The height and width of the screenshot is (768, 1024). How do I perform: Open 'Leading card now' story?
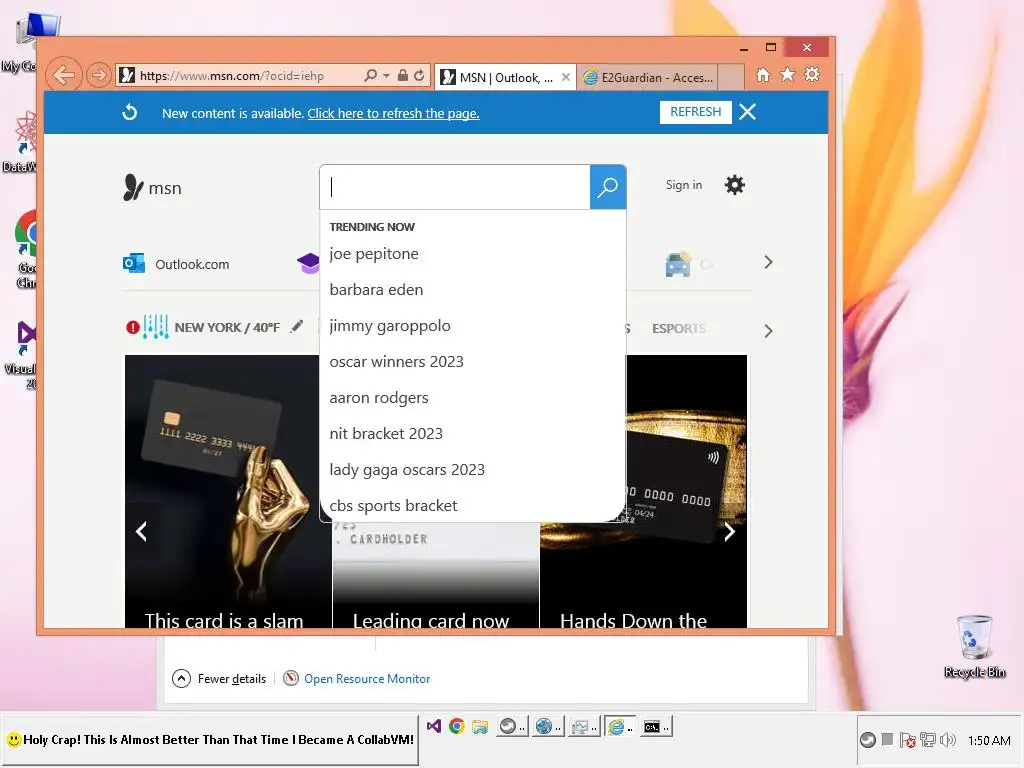[x=431, y=619]
